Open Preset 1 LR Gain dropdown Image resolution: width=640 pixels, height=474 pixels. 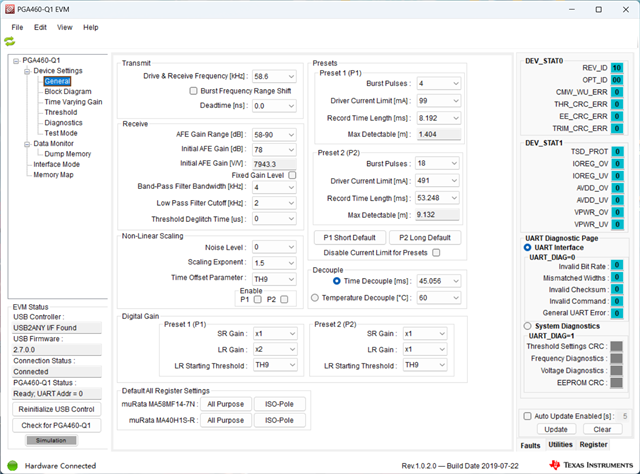tap(275, 349)
